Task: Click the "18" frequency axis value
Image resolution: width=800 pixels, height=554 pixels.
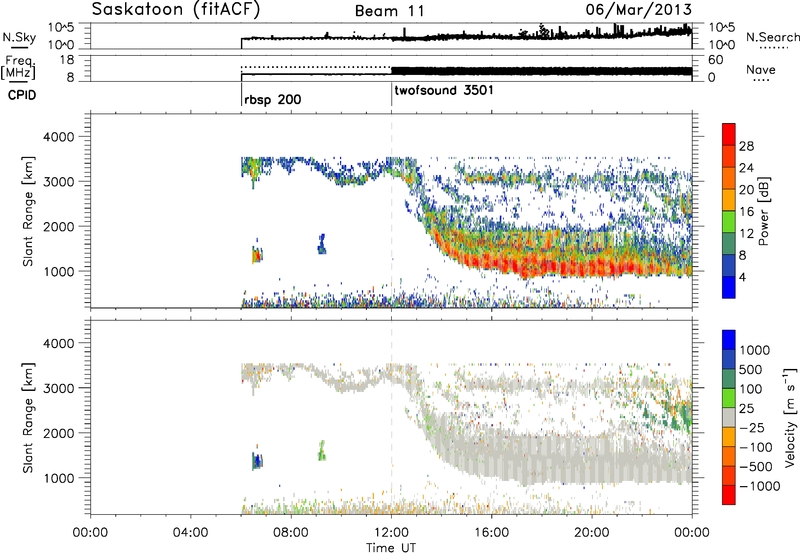Action: [x=67, y=60]
